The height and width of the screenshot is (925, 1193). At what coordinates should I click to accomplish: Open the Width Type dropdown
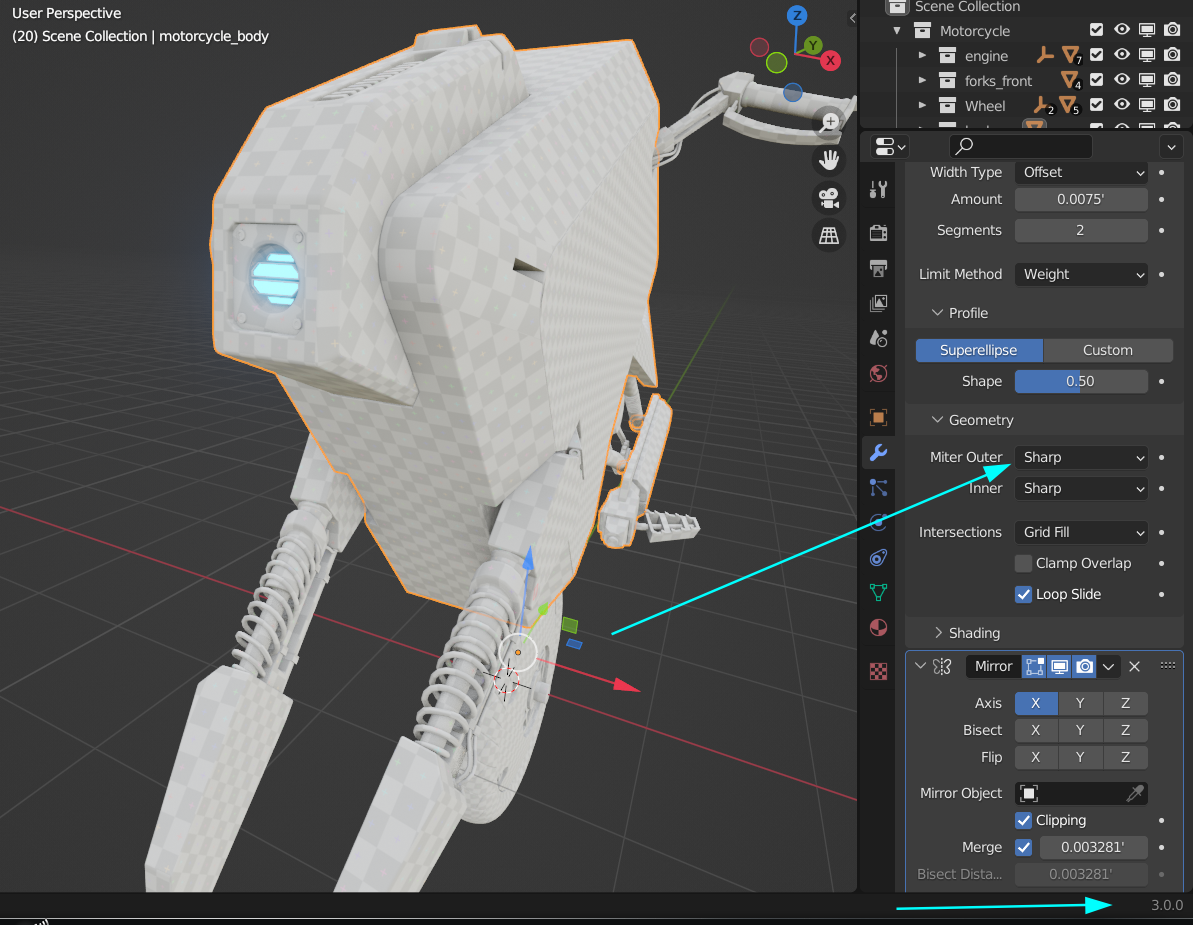pos(1081,173)
